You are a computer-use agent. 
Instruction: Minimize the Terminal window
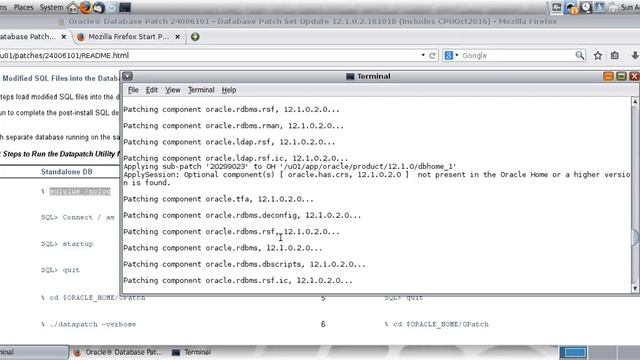point(608,76)
